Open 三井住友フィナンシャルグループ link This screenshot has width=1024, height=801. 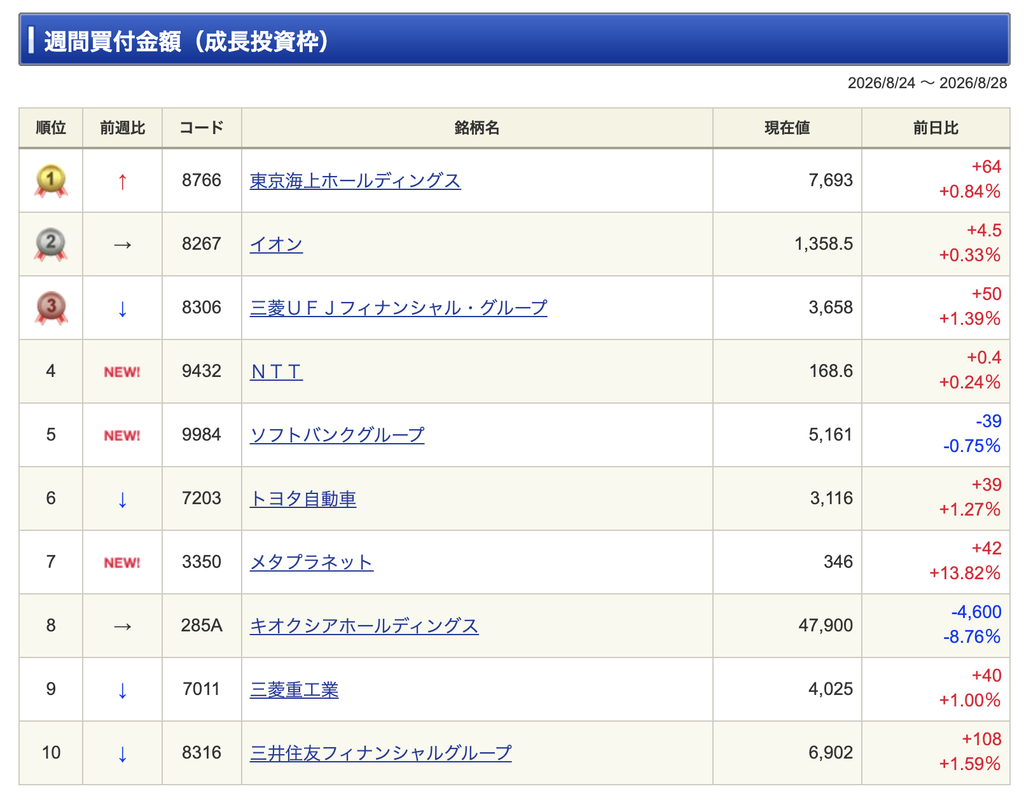pos(381,753)
